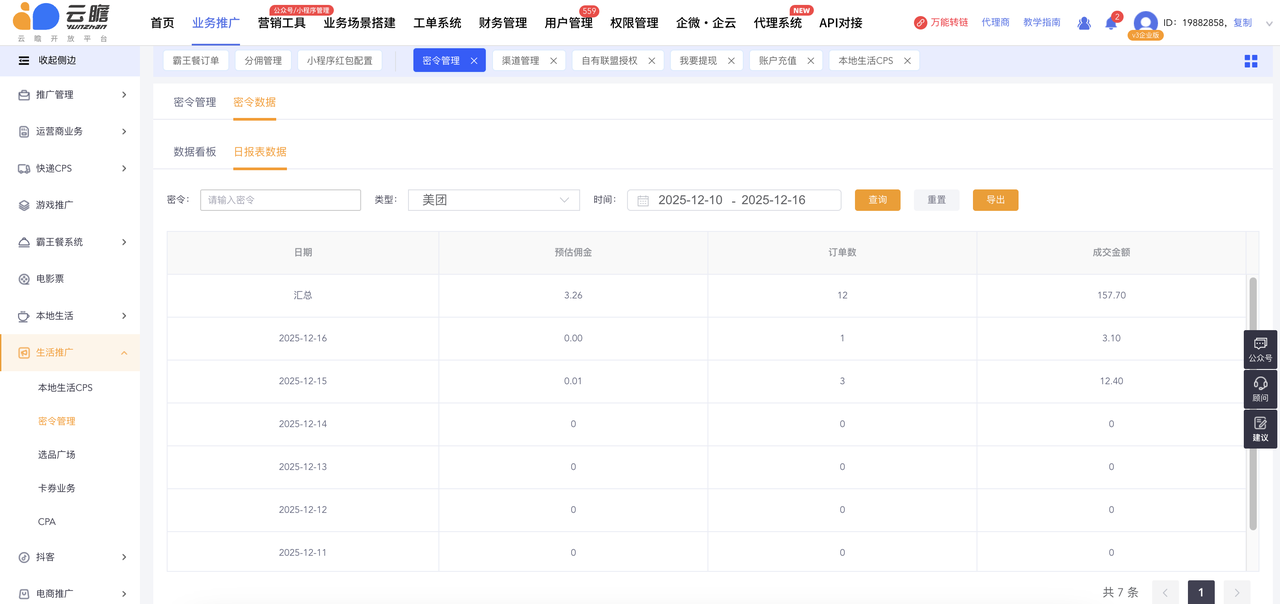
Task: Collapse sidebar via 收起侧边 icon
Action: click(x=24, y=61)
